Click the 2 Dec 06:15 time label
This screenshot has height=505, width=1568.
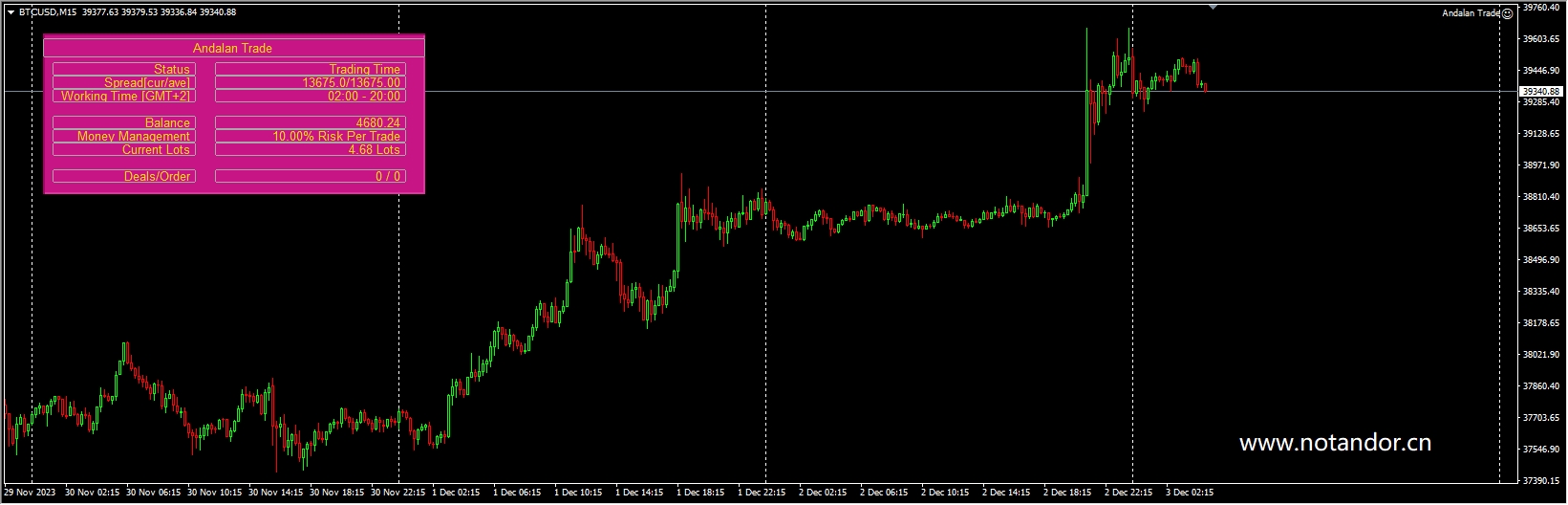pos(884,494)
